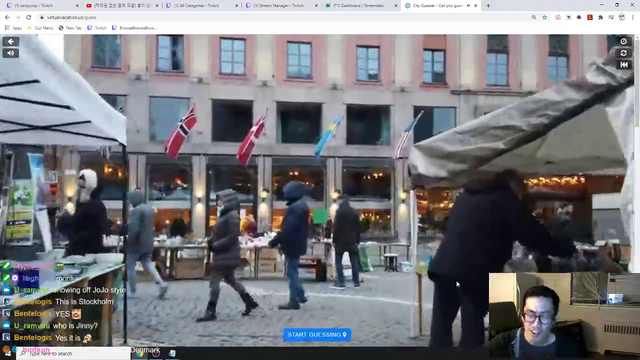Image resolution: width=640 pixels, height=360 pixels.
Task: Click the notepad-like icon in the taskbar
Action: (x=172, y=353)
